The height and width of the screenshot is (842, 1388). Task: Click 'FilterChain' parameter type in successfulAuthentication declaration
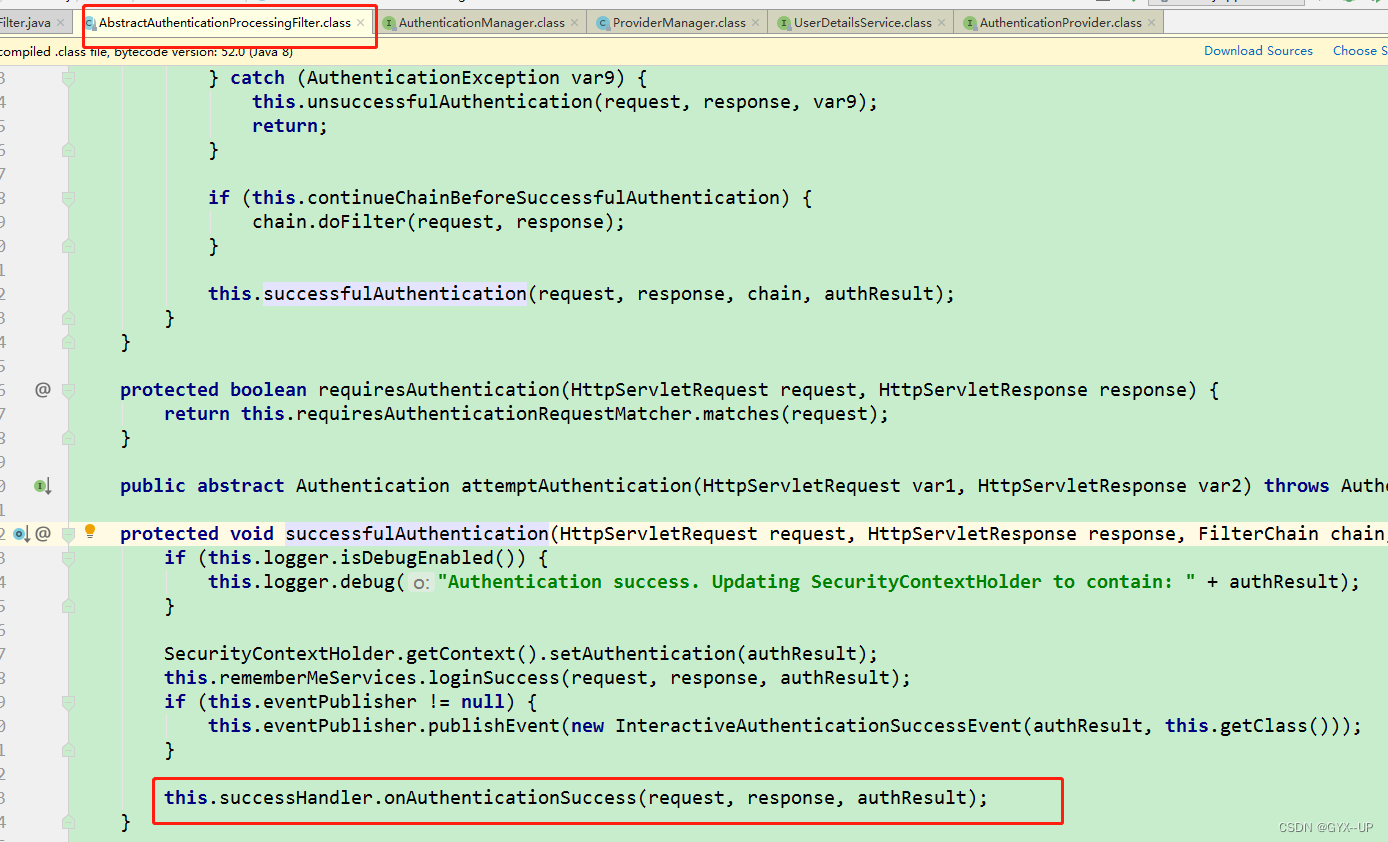pyautogui.click(x=1259, y=534)
